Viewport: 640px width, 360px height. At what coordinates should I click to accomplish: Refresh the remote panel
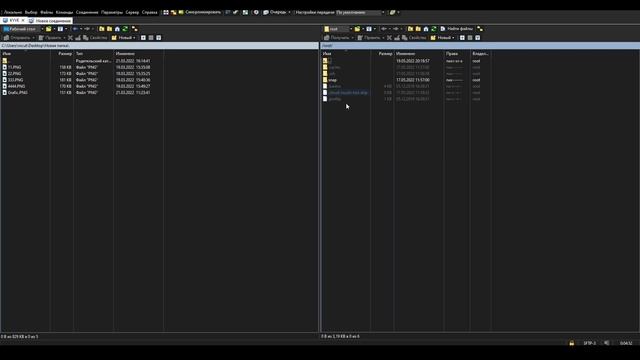(x=434, y=29)
